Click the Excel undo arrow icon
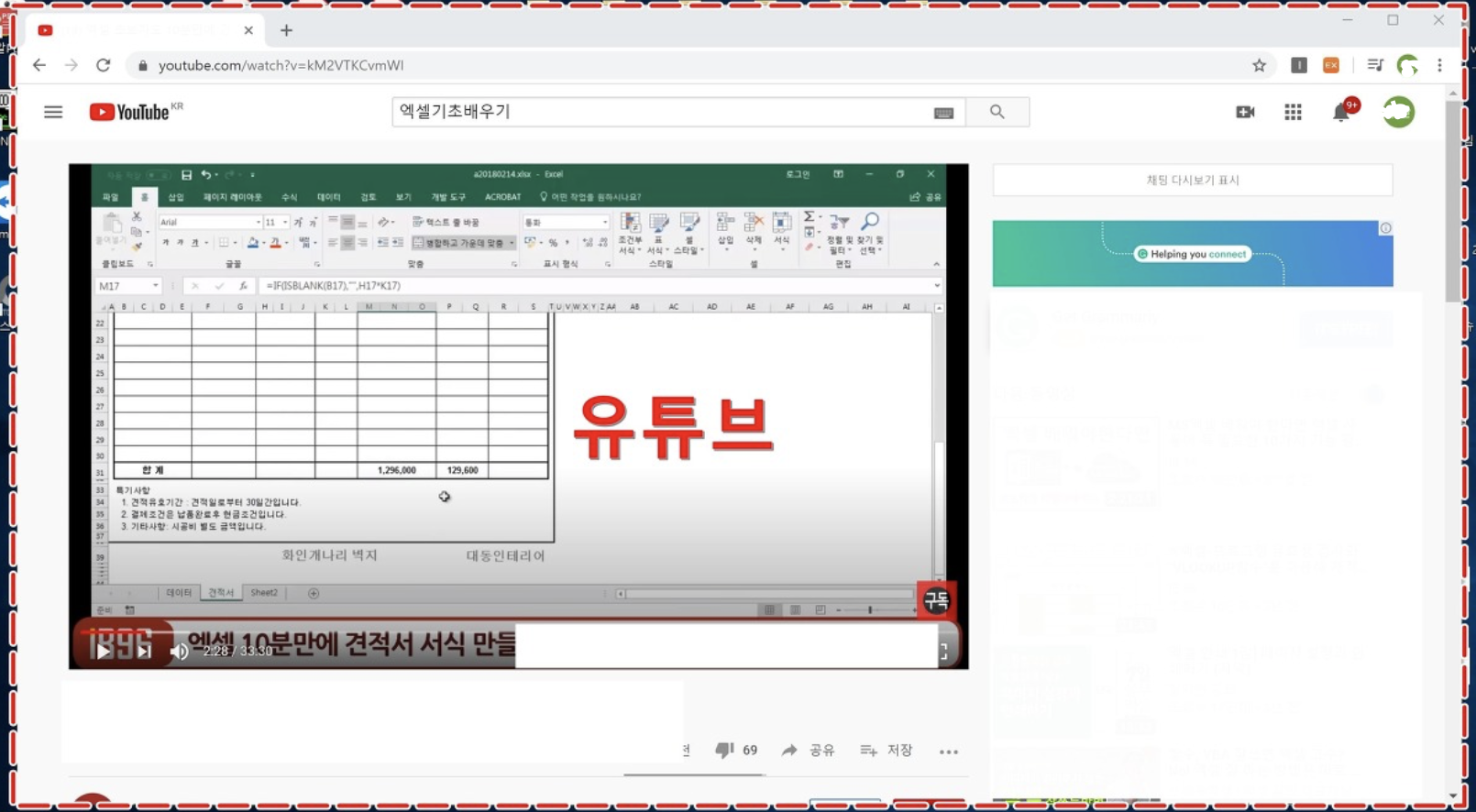This screenshot has width=1476, height=812. tap(206, 174)
